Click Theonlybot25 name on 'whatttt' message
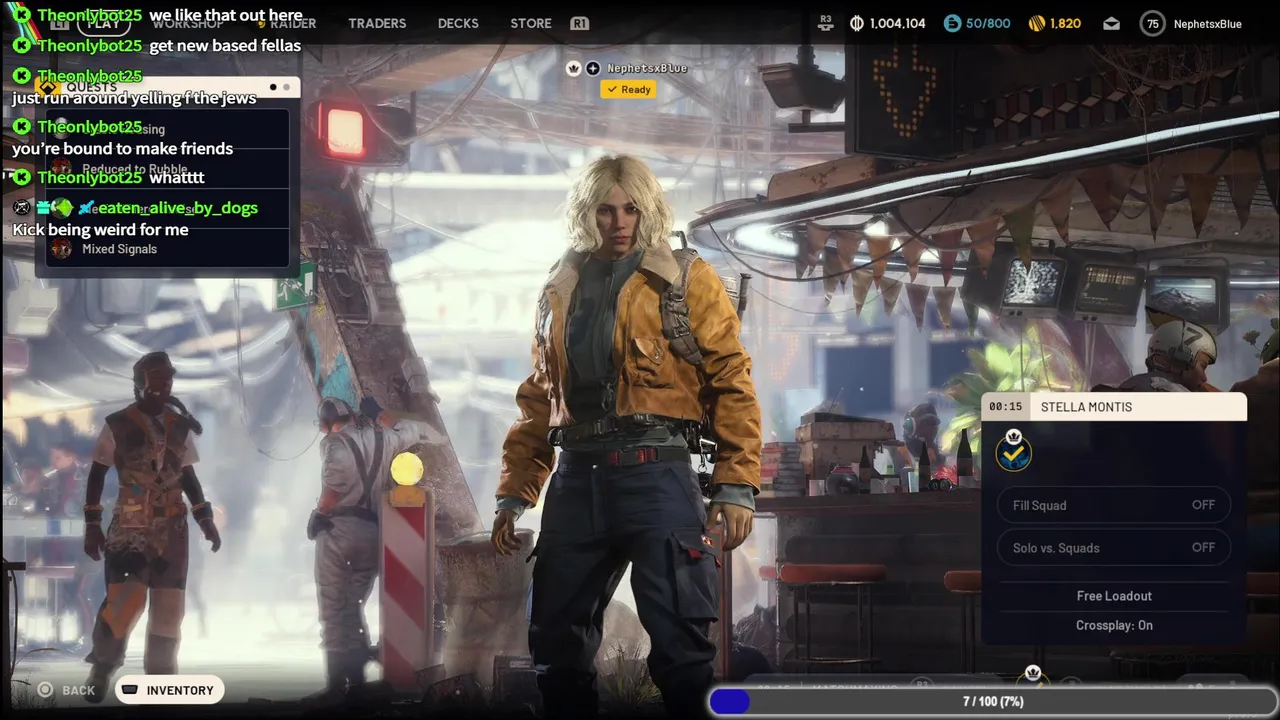1280x720 pixels. (90, 178)
